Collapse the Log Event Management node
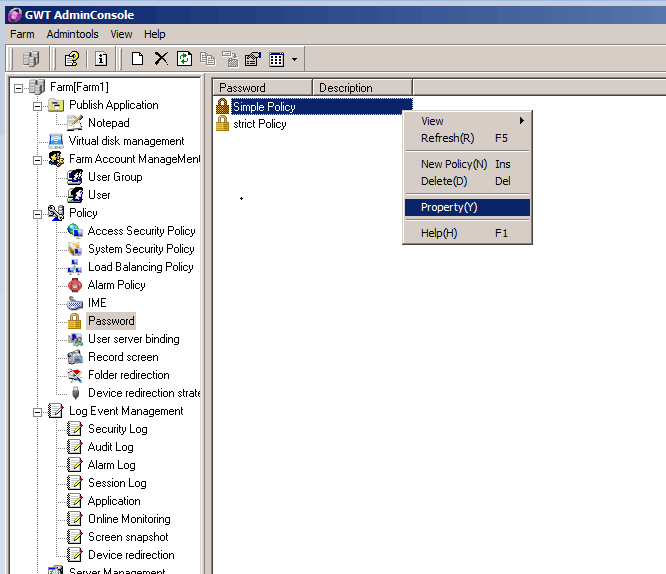Image resolution: width=666 pixels, height=574 pixels. (37, 411)
